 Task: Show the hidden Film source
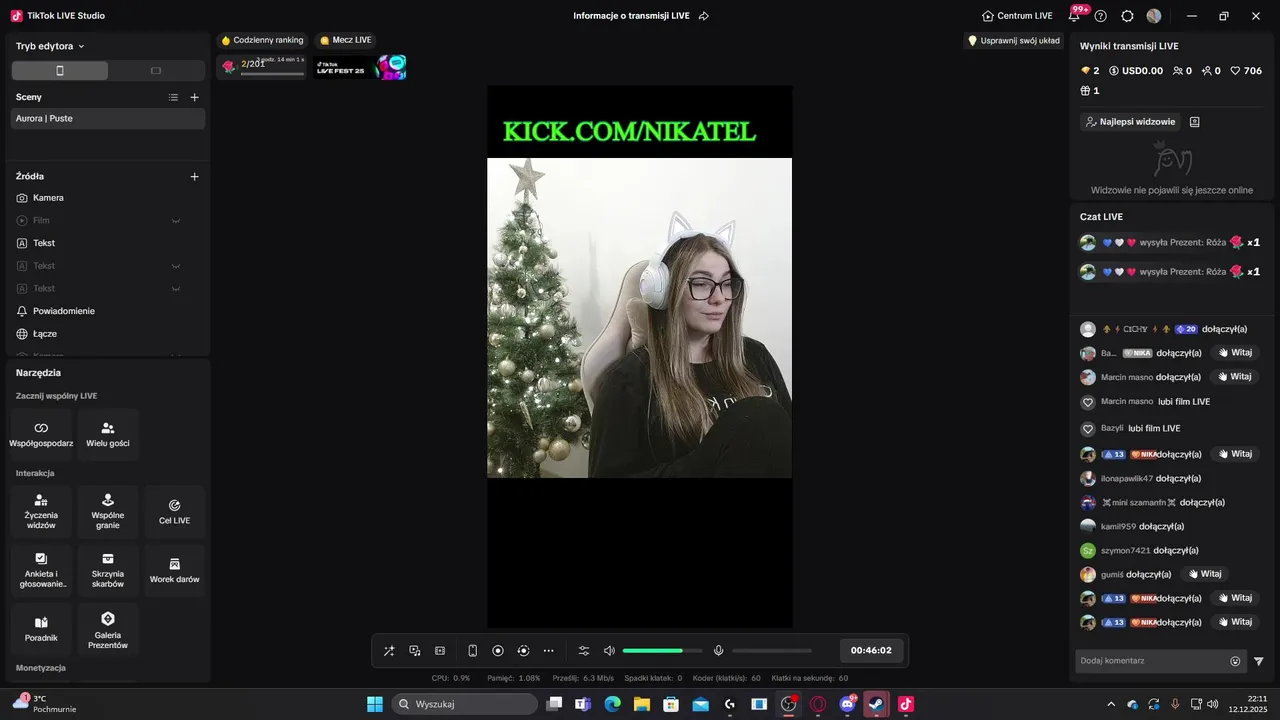[x=176, y=221]
